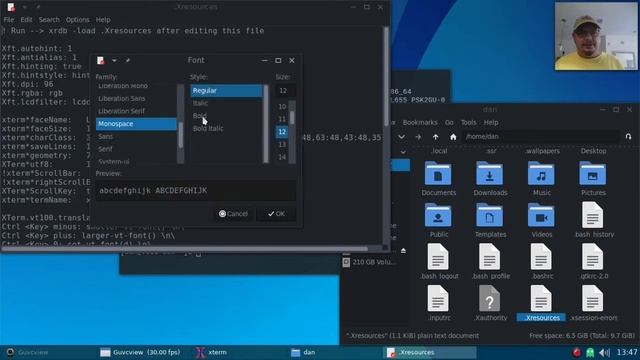The height and width of the screenshot is (360, 640).
Task: Open the Edit menu in editor
Action: pos(26,20)
